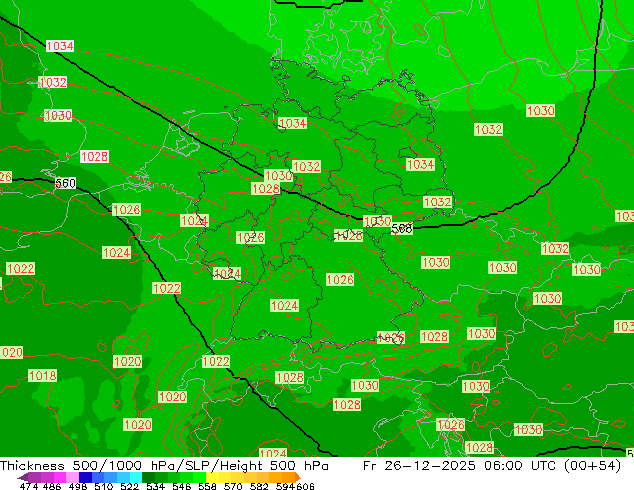Click the "570" legend value
Screen dimensions: 634x490
click(233, 486)
